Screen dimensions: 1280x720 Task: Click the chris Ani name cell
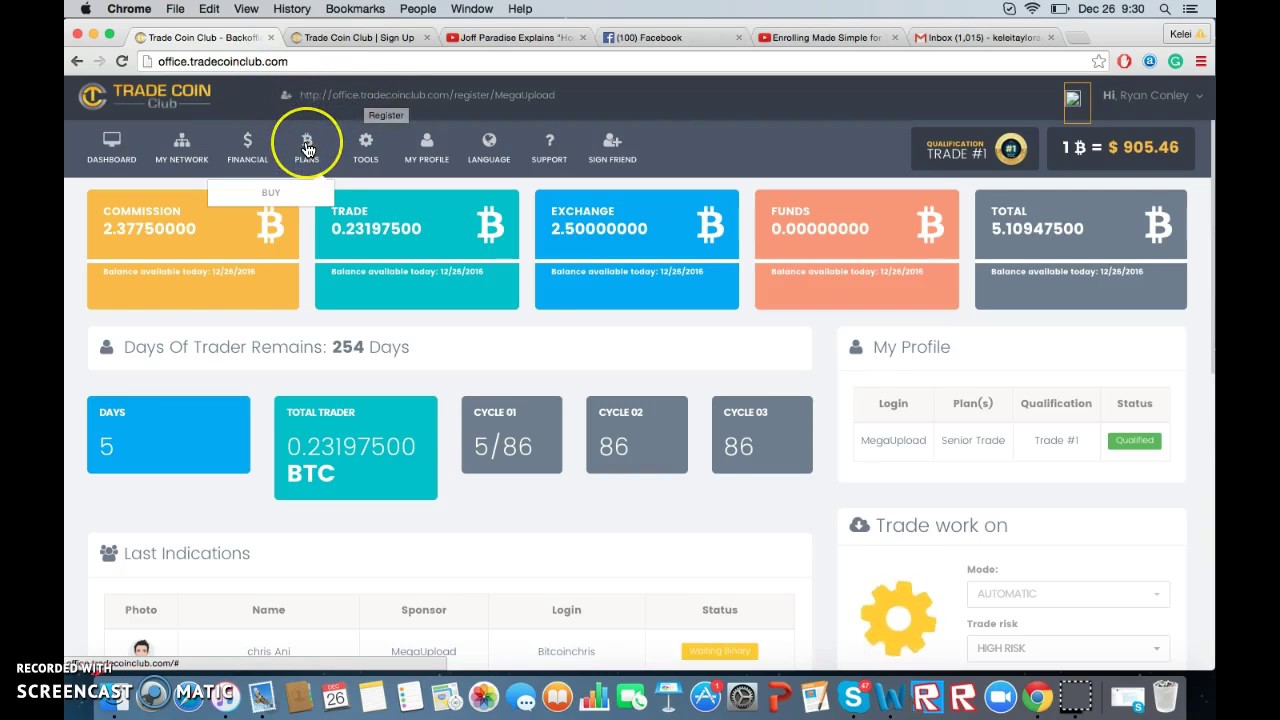pyautogui.click(x=268, y=651)
